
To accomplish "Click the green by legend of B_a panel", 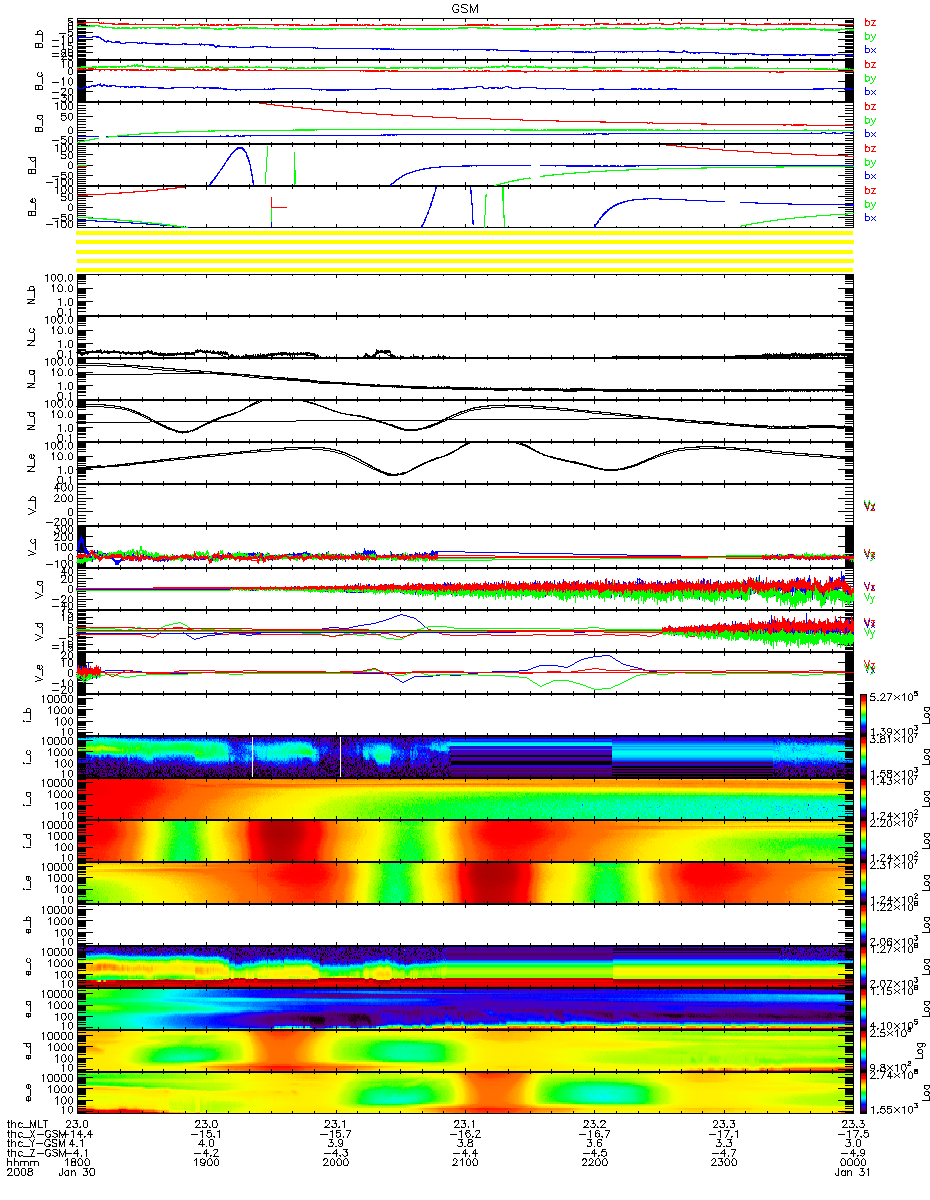I will tap(870, 121).
